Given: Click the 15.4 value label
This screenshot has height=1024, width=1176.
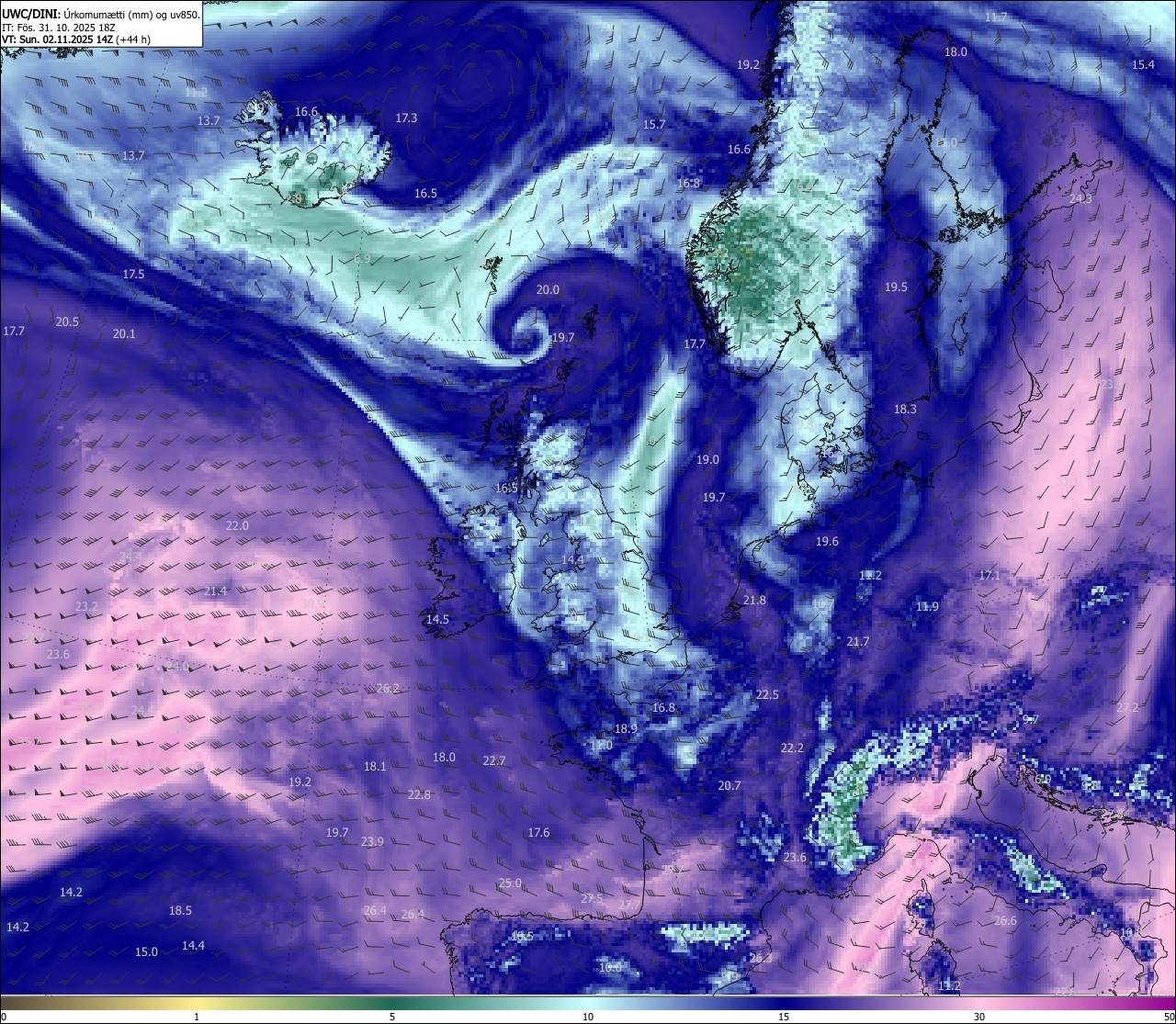Looking at the screenshot, I should [x=1143, y=64].
